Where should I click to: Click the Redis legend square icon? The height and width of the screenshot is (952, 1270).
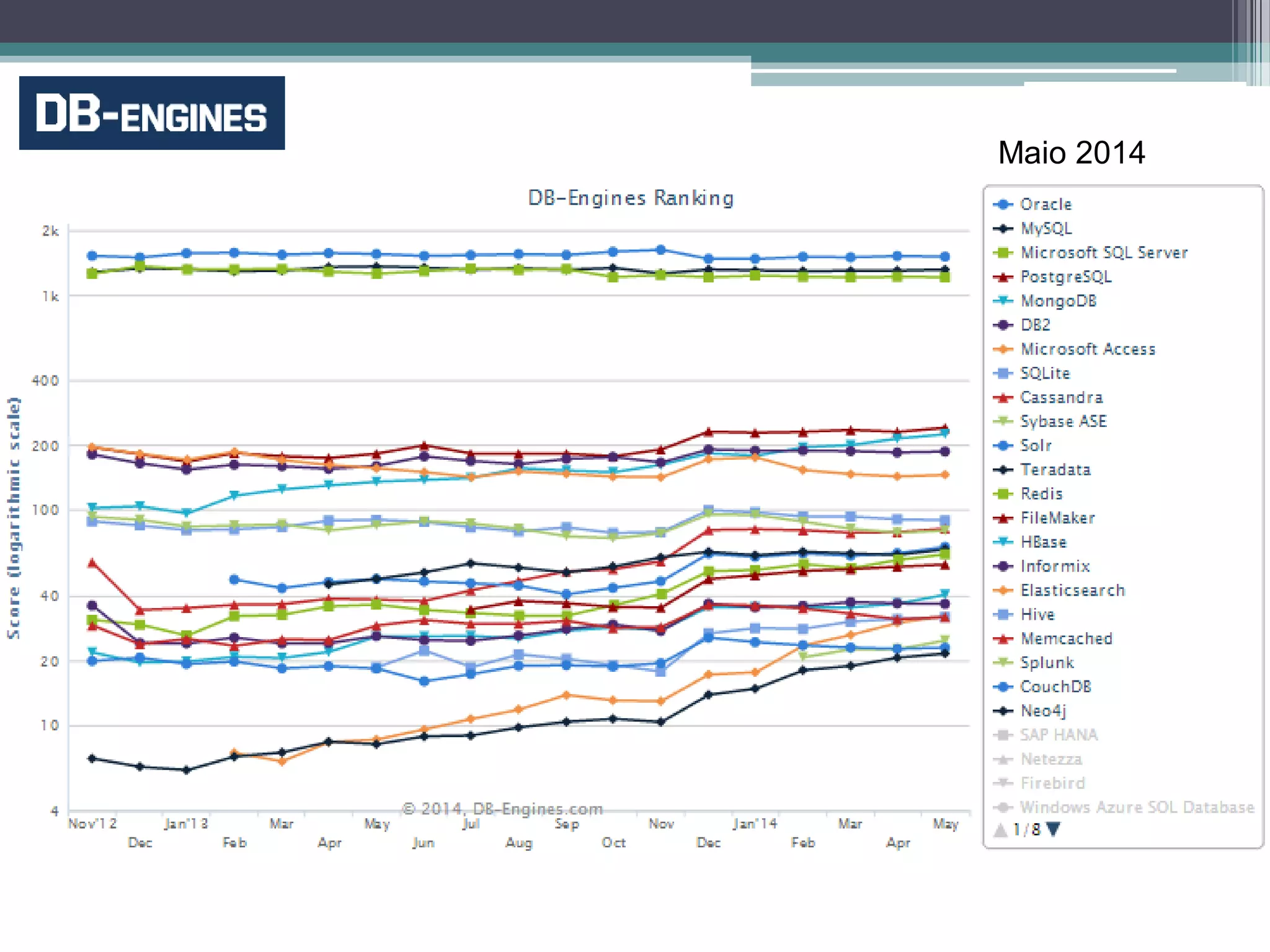1003,494
